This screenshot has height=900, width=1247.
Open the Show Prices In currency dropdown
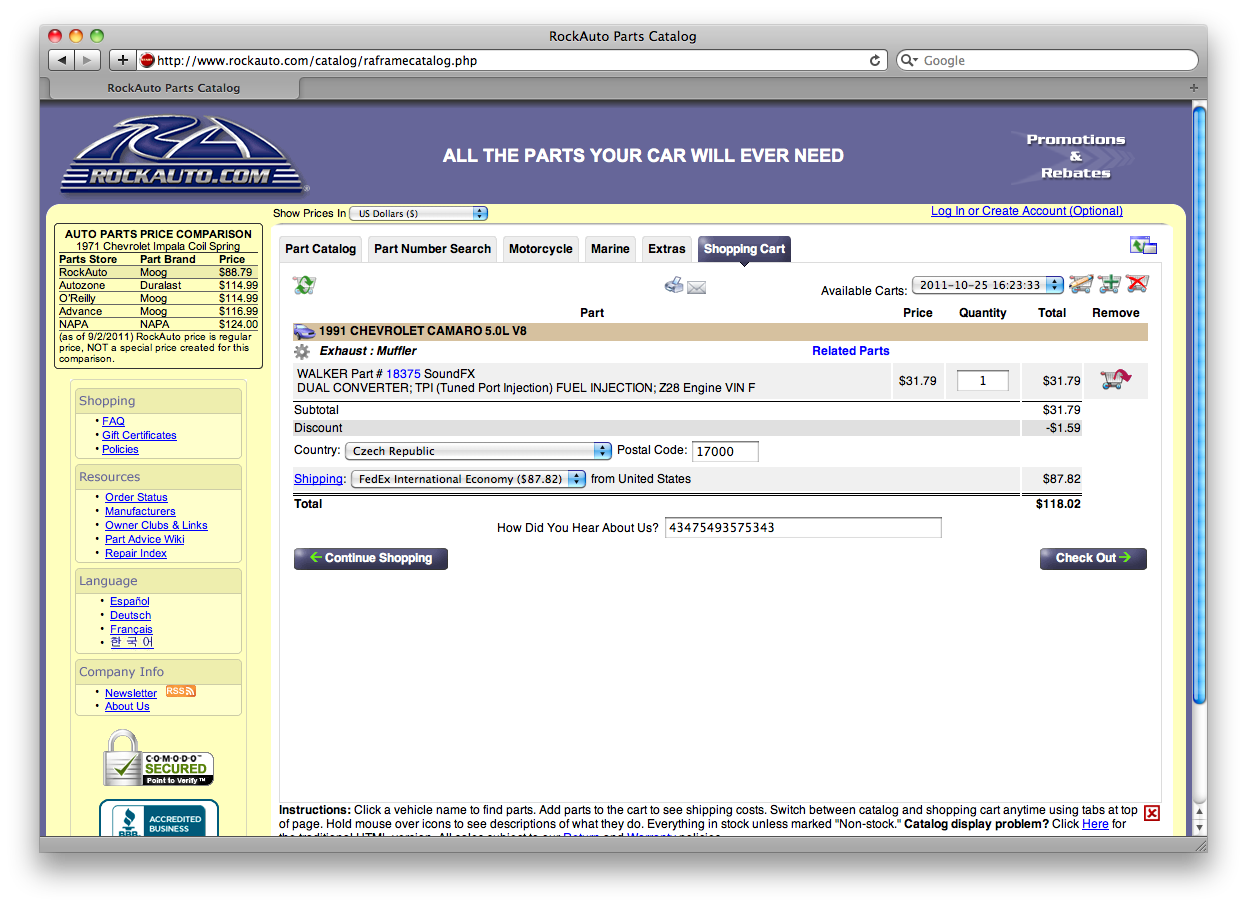[419, 213]
